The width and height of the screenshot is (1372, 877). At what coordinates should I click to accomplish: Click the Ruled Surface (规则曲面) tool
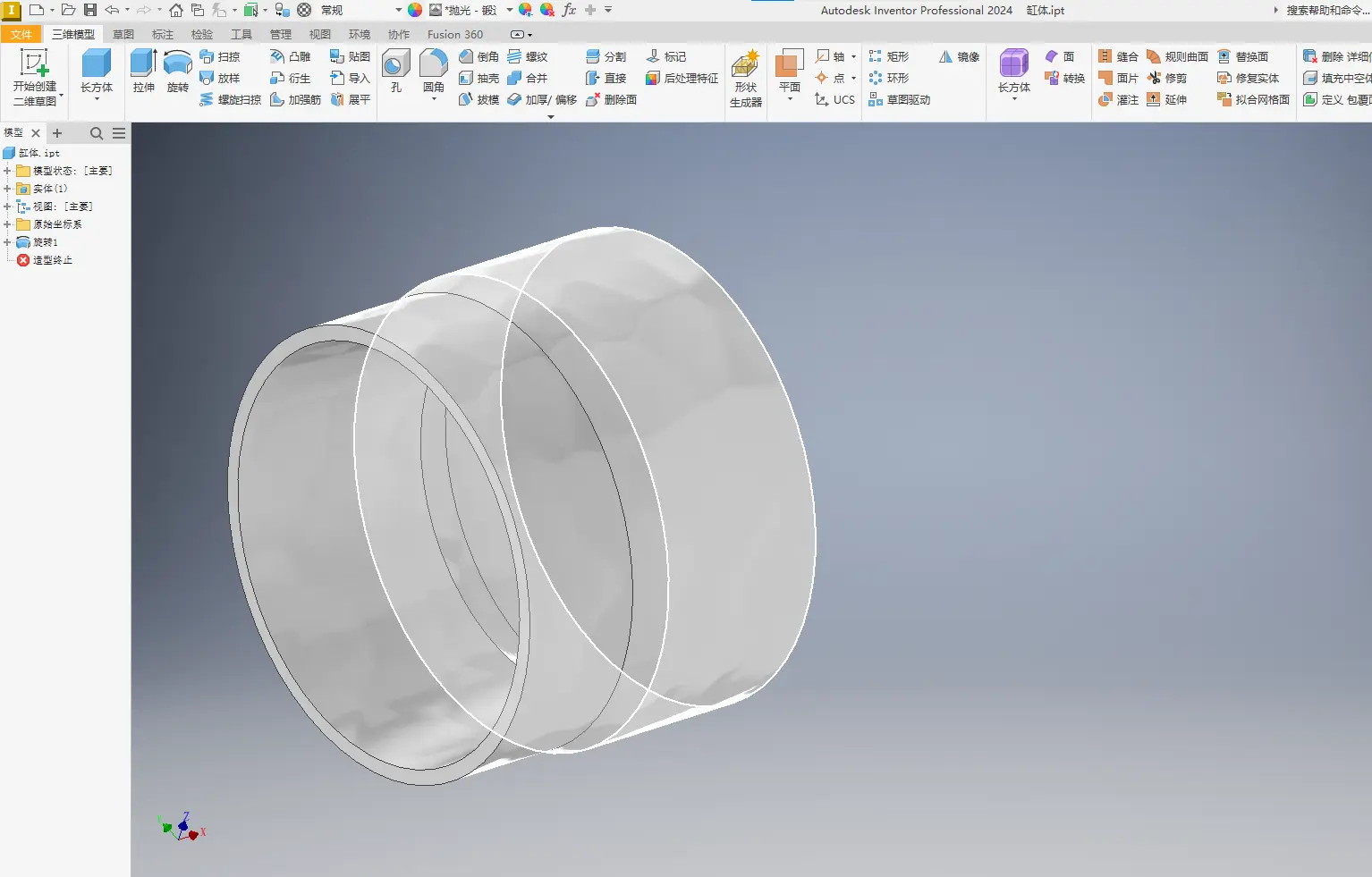click(1177, 56)
